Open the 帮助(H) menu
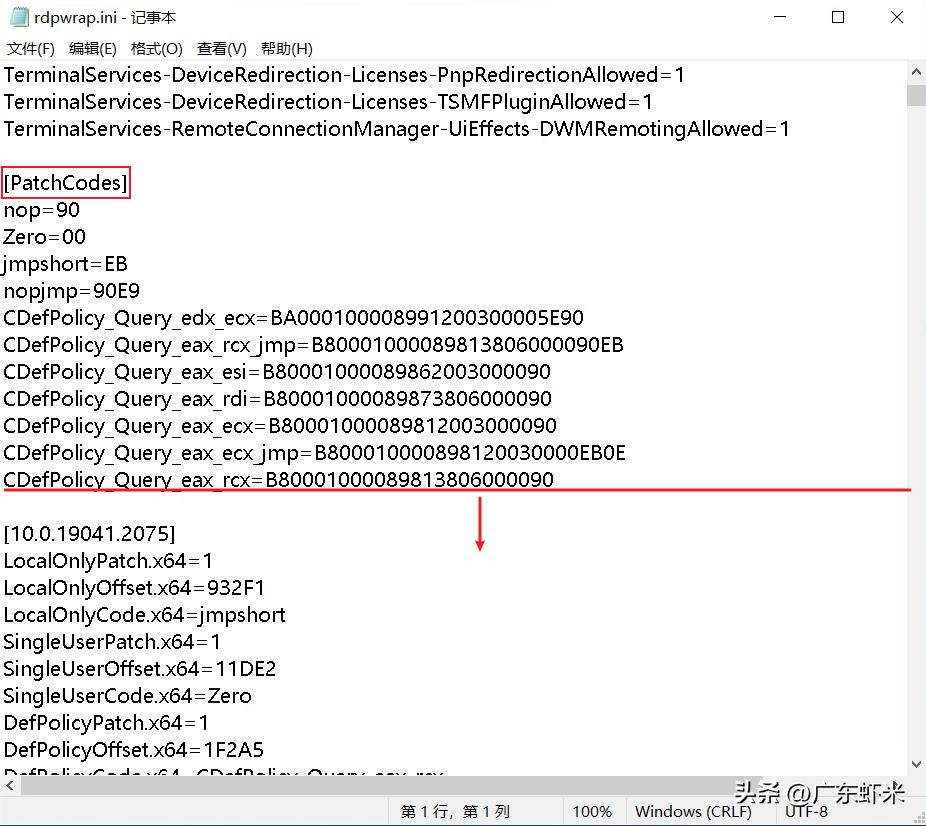The image size is (926, 826). [285, 47]
